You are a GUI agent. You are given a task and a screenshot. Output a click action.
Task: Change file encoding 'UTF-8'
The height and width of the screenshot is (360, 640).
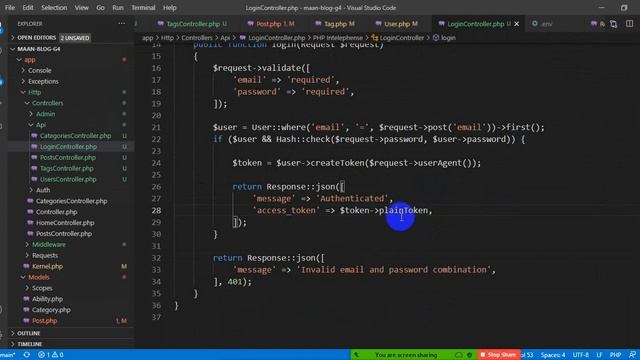point(580,355)
